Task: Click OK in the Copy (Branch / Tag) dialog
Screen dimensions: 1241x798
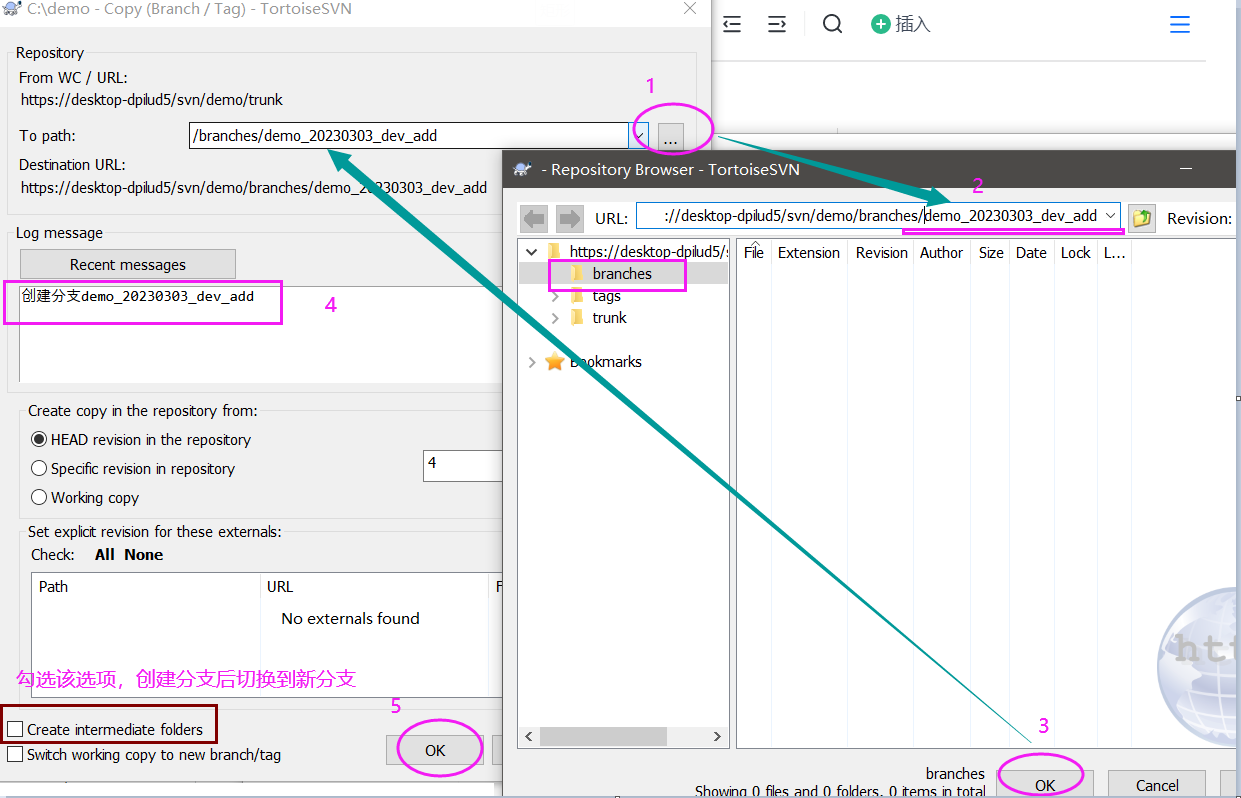Action: [435, 750]
